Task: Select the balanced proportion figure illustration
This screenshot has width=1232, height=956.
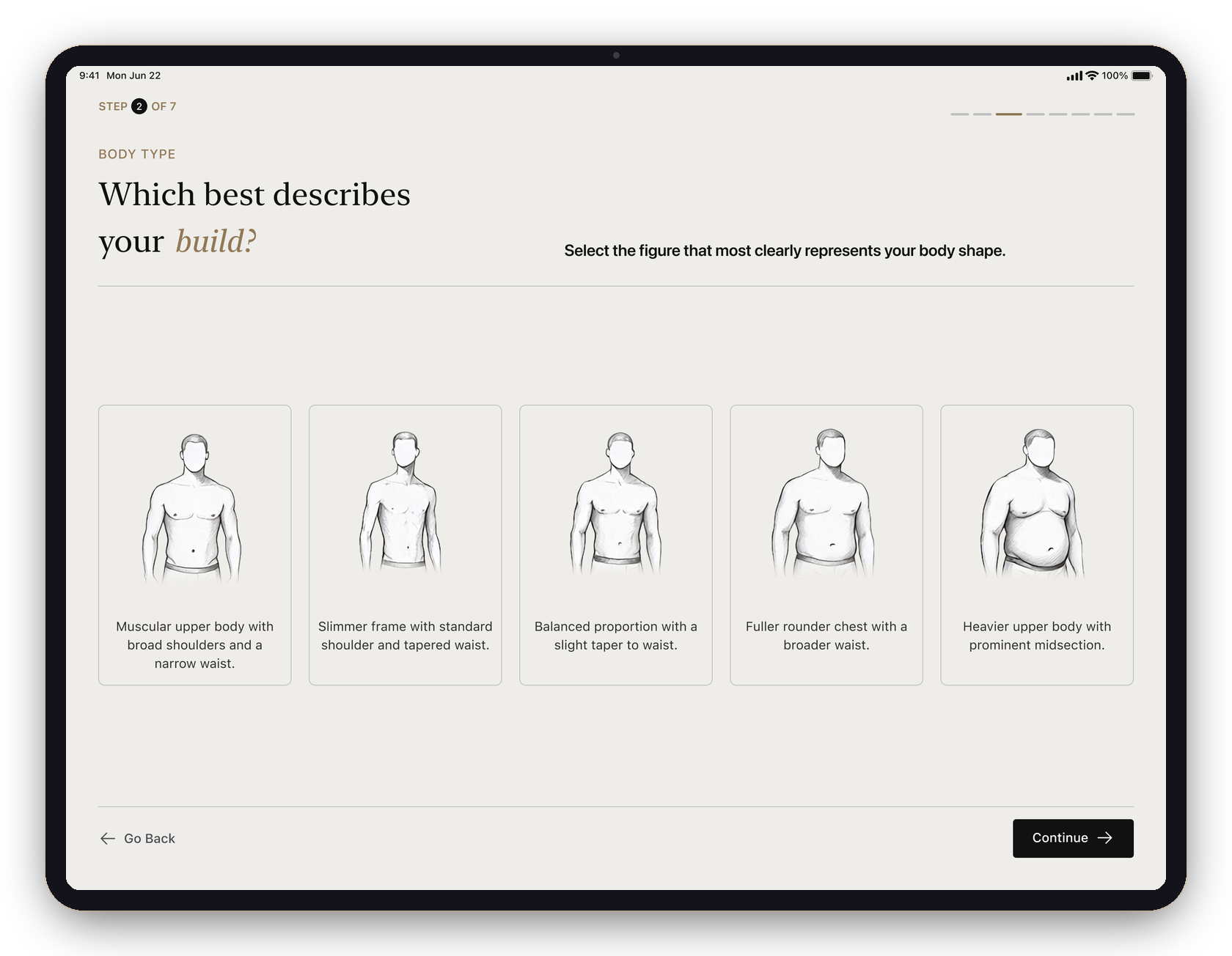Action: [x=616, y=504]
